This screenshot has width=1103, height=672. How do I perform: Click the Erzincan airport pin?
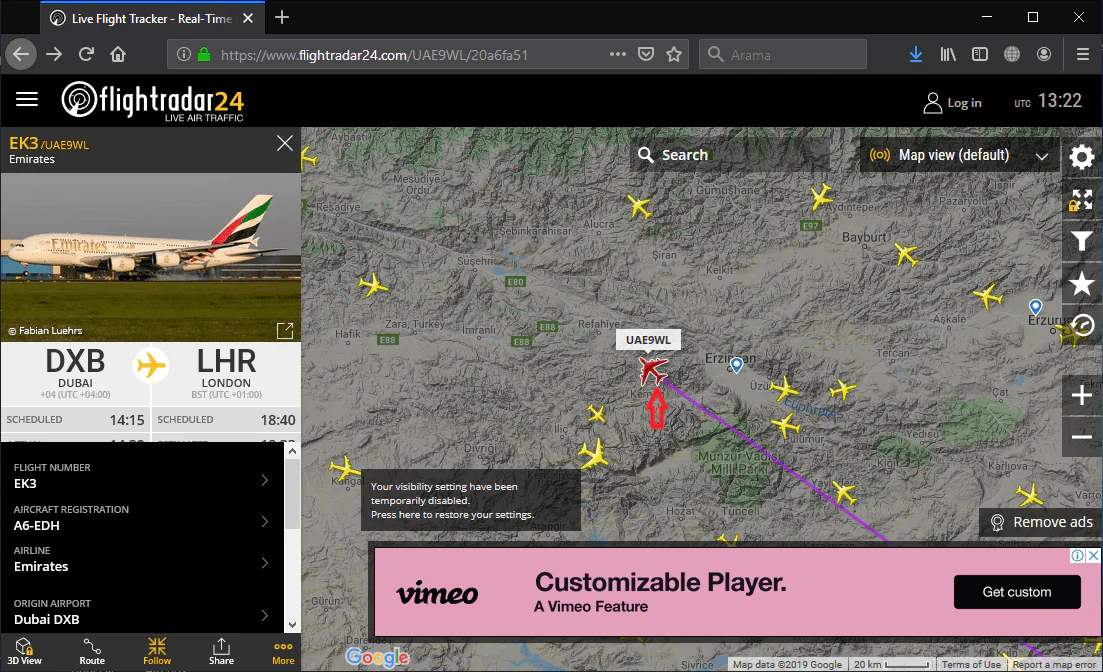(x=737, y=365)
